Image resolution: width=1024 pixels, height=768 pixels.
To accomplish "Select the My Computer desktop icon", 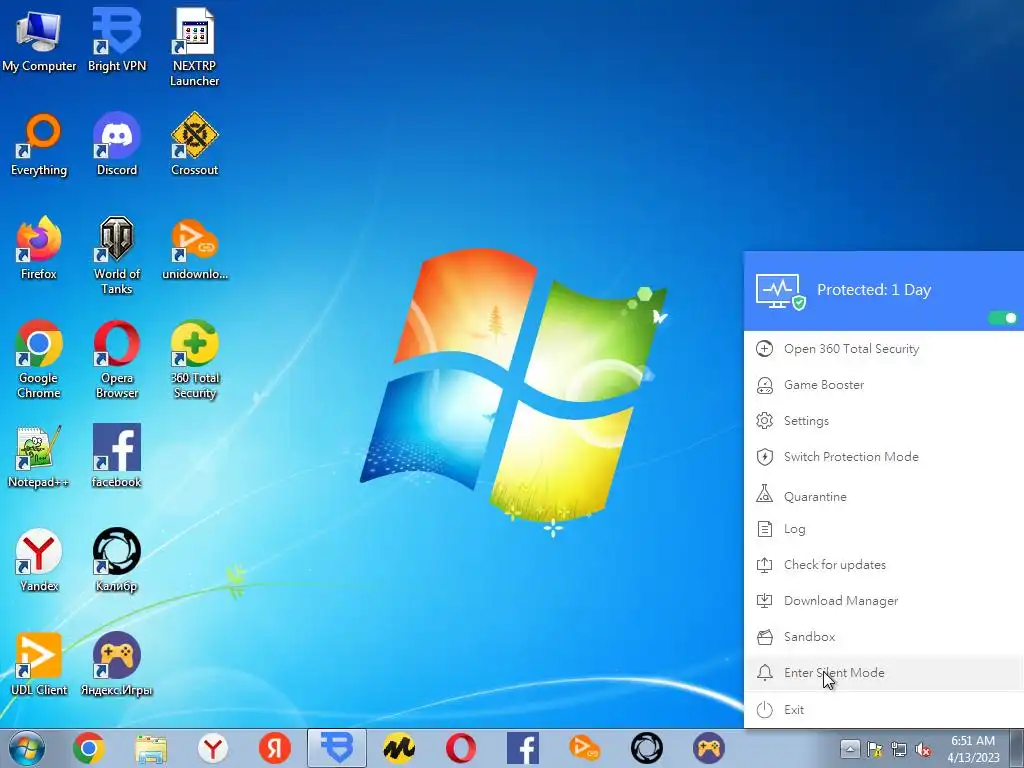I will click(39, 40).
